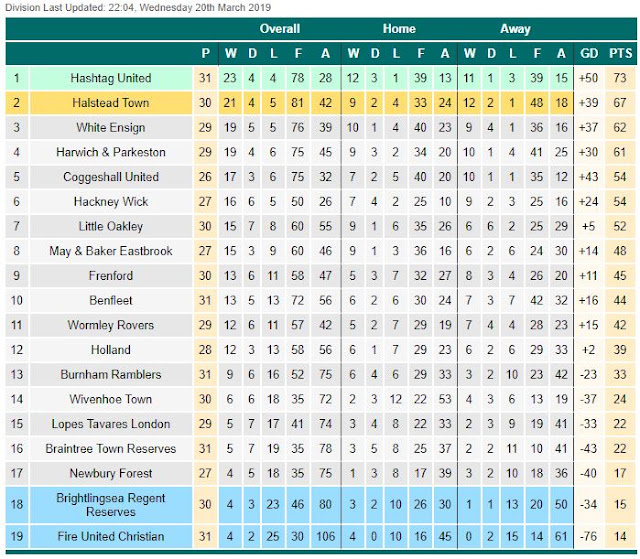Open Coggeshall United team entry

coord(111,177)
